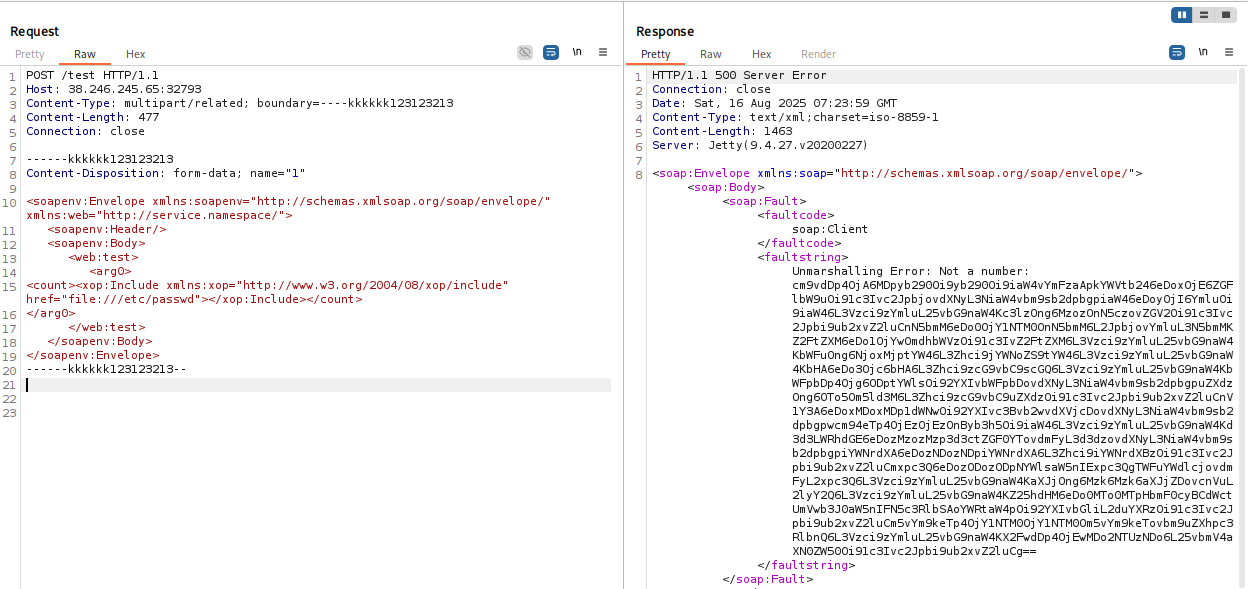Toggle \n non-printable characters in Request panel

tap(577, 52)
